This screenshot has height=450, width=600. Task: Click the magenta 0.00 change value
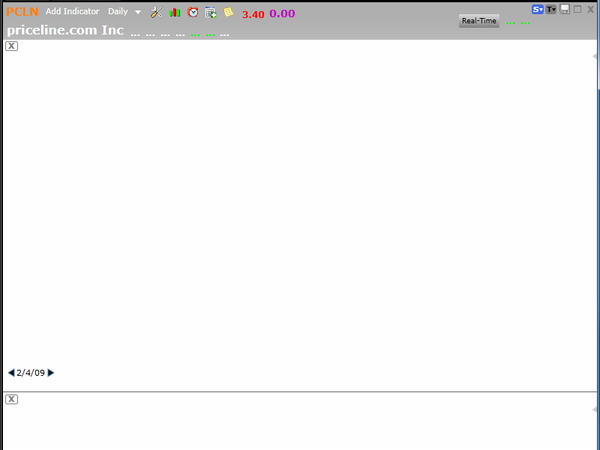click(282, 14)
